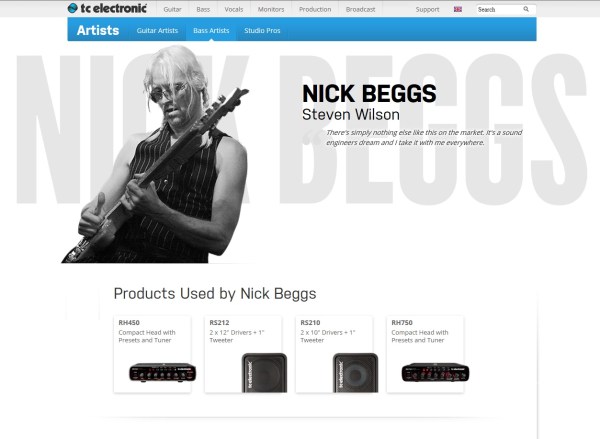Image resolution: width=600 pixels, height=439 pixels.
Task: Open the Production menu
Action: pyautogui.click(x=315, y=9)
